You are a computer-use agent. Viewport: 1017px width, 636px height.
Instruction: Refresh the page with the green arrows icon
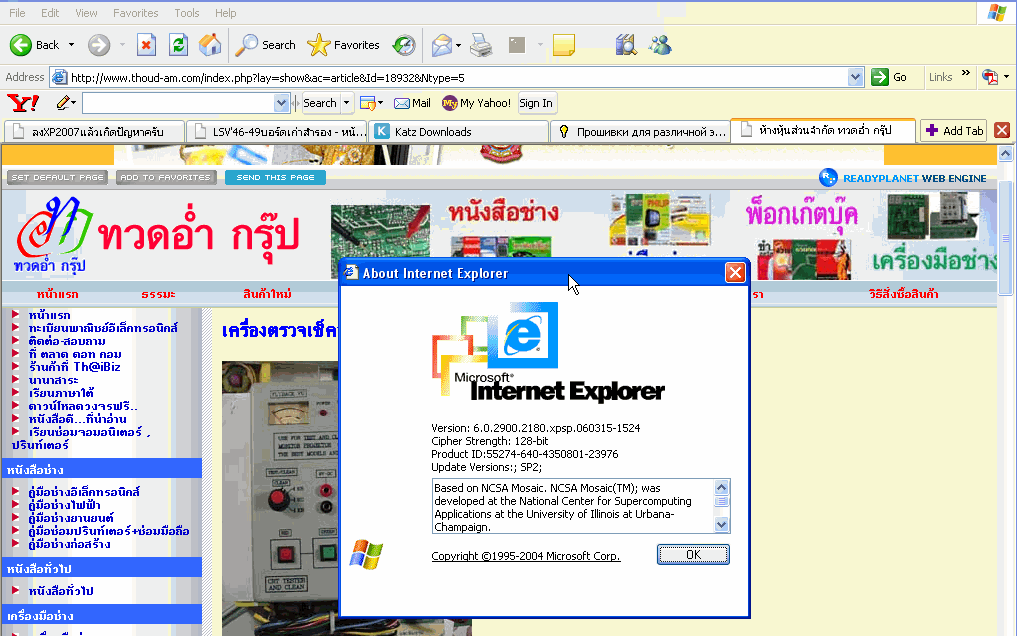(178, 45)
